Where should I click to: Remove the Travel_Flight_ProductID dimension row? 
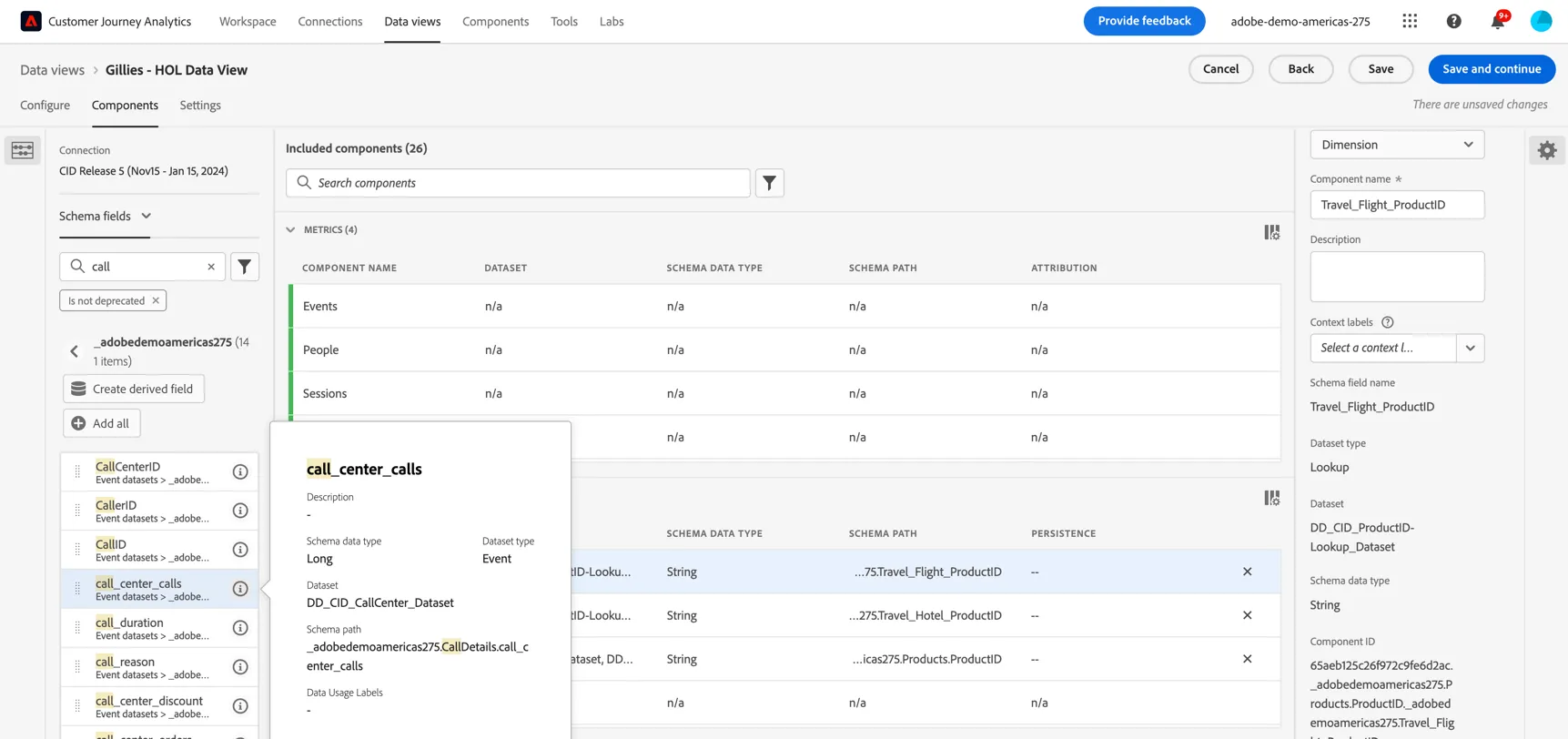1248,572
